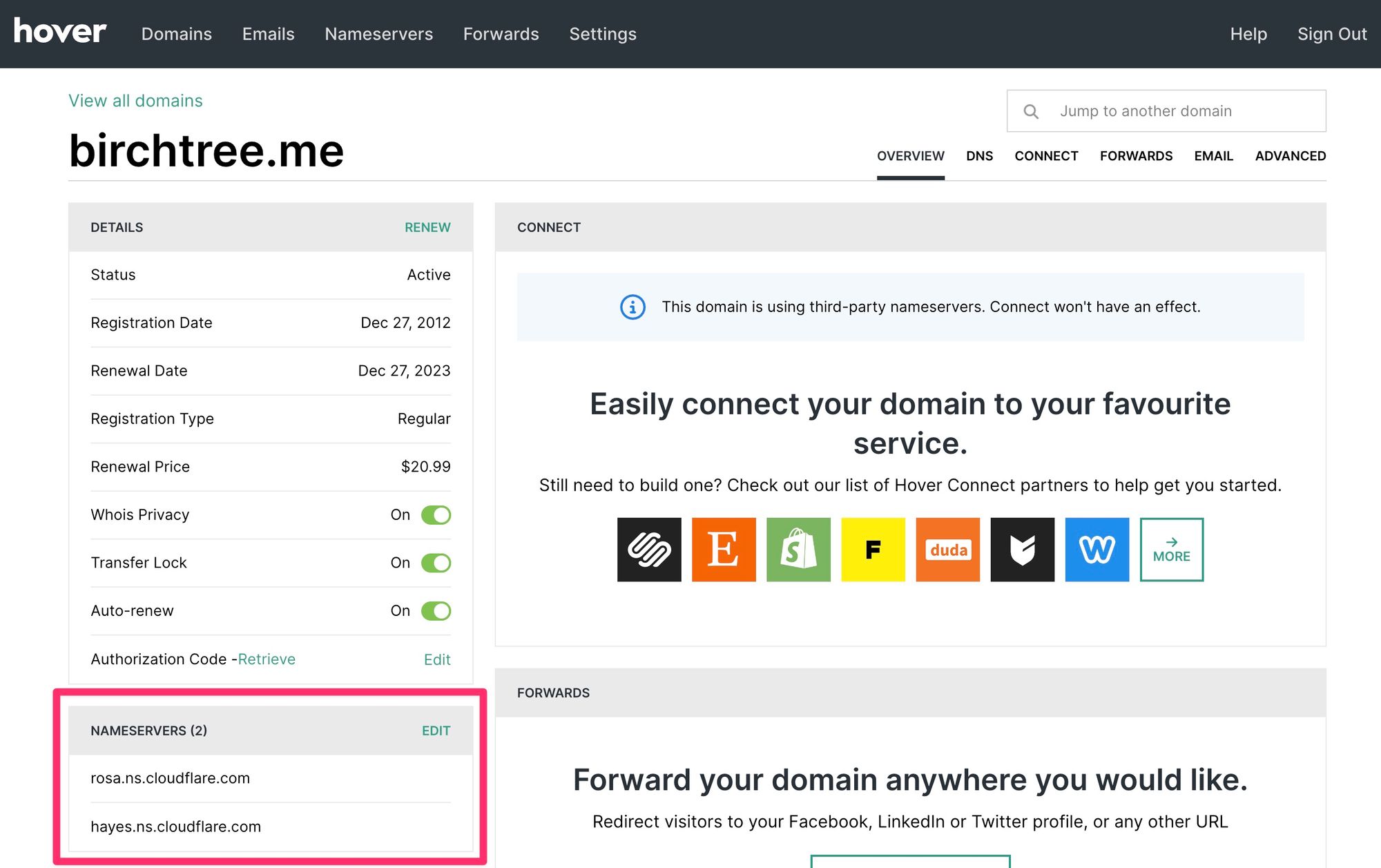This screenshot has height=868, width=1381.
Task: Show MORE connect partners
Action: coord(1171,550)
